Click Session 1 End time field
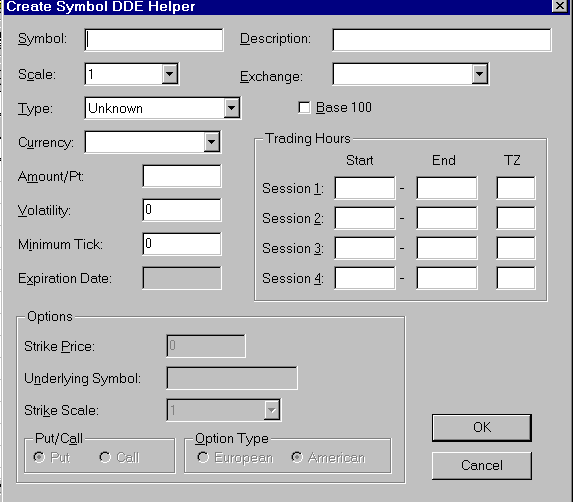Screen dimensions: 573x502 coord(447,188)
